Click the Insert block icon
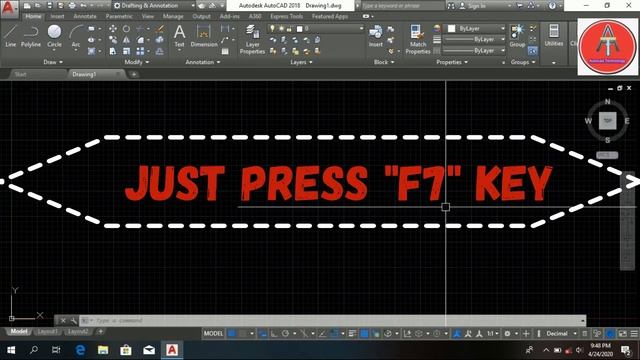This screenshot has height=360, width=640. click(376, 36)
